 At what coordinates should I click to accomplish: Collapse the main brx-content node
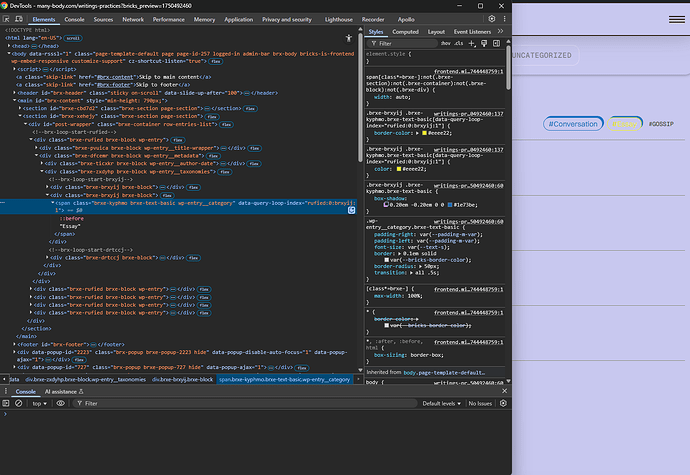tap(15, 101)
